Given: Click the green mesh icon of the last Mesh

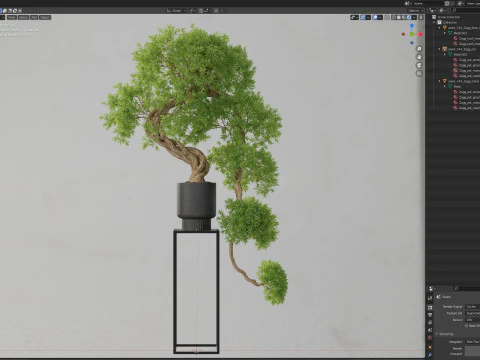Looking at the screenshot, I should (x=450, y=86).
